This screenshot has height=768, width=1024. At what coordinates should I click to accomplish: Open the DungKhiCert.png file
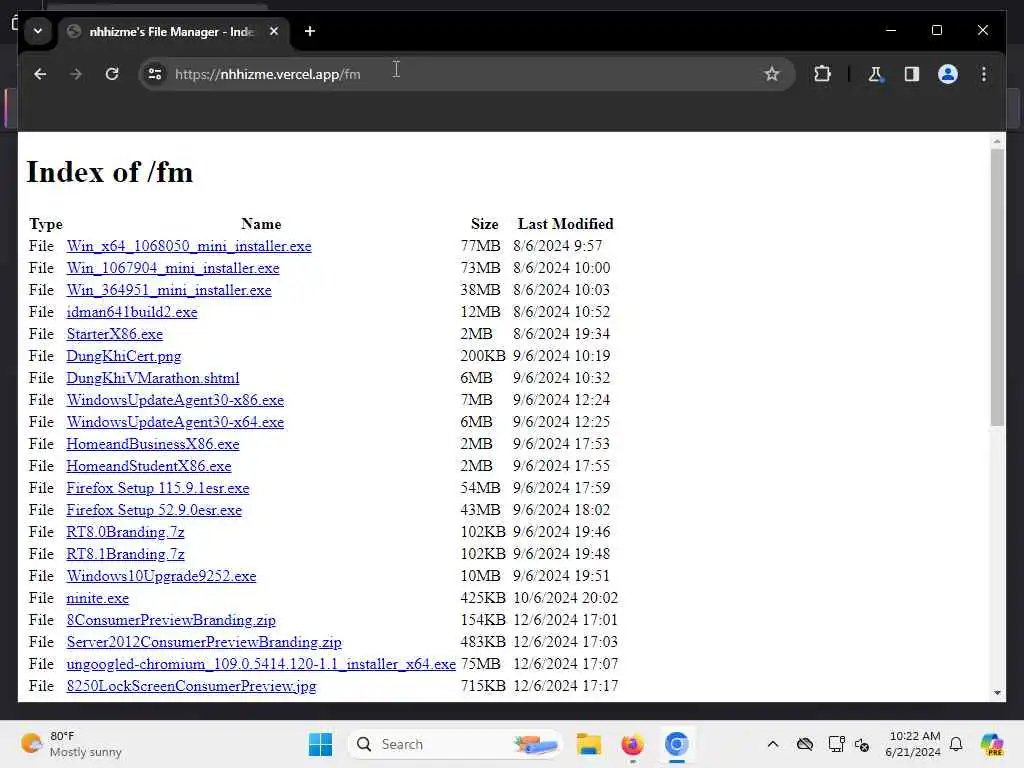[123, 356]
